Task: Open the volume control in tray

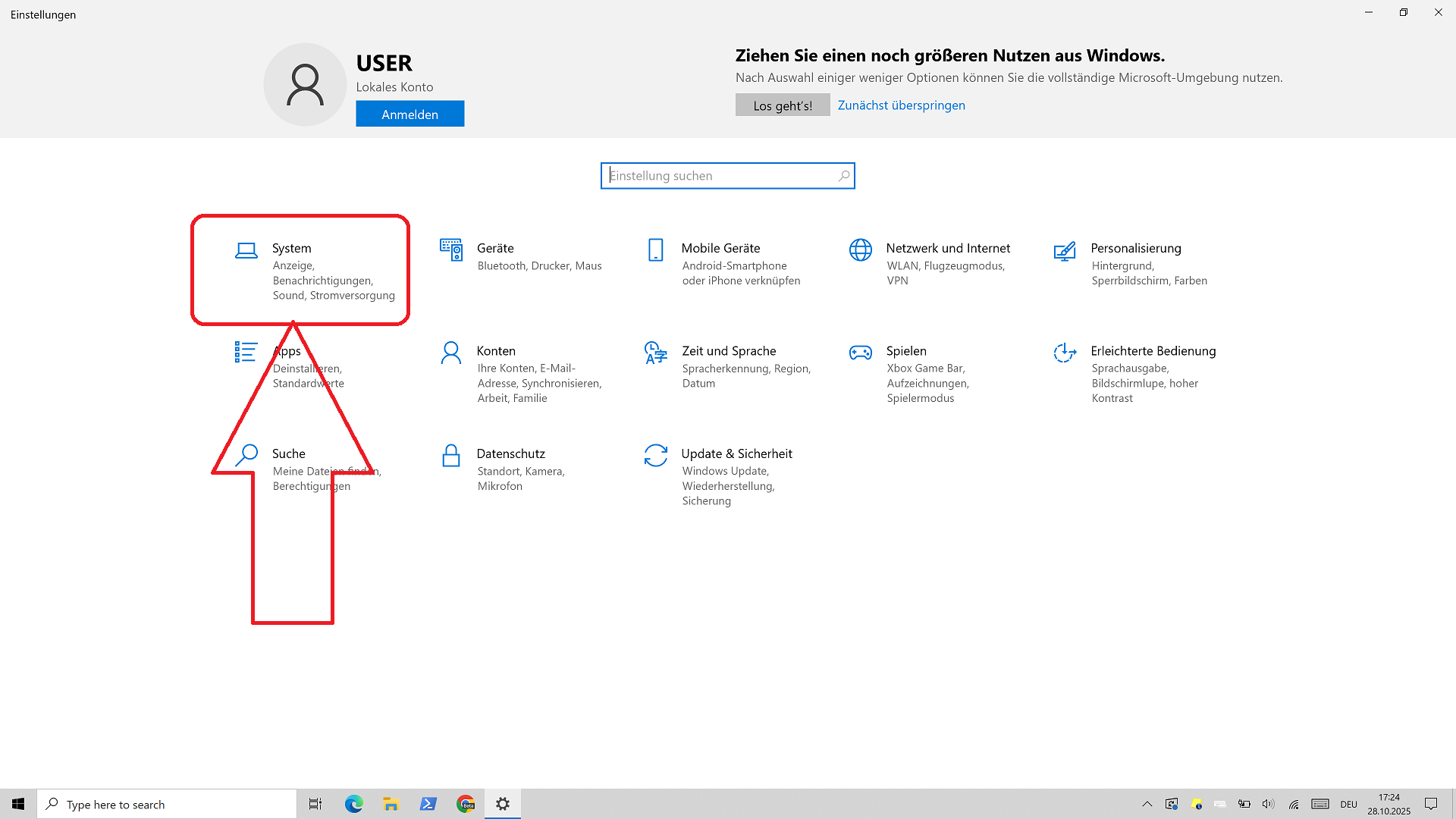Action: [x=1268, y=804]
